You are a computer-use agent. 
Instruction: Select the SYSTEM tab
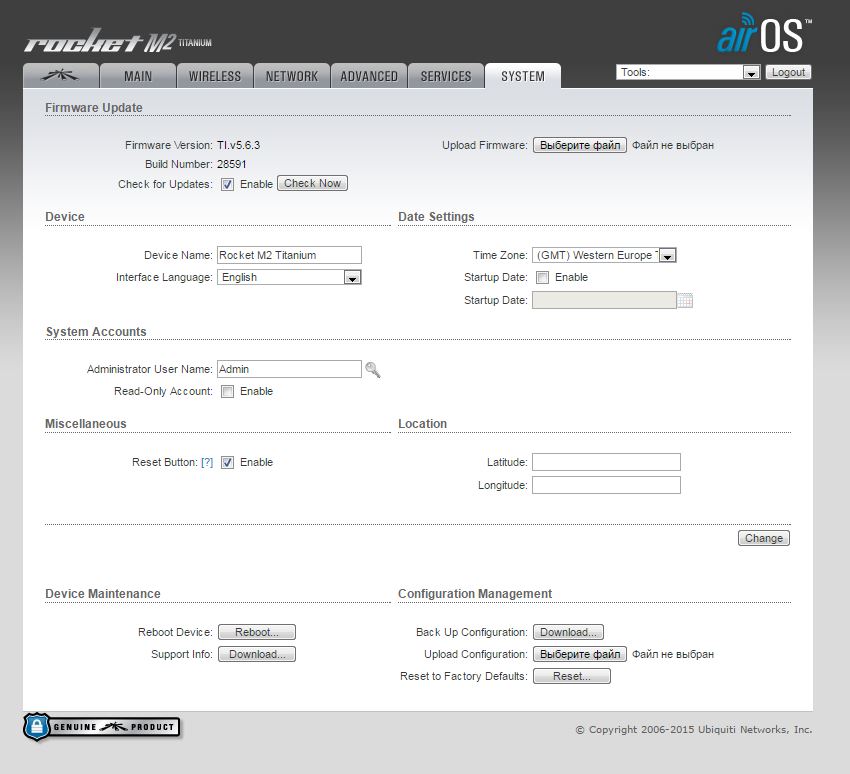523,76
